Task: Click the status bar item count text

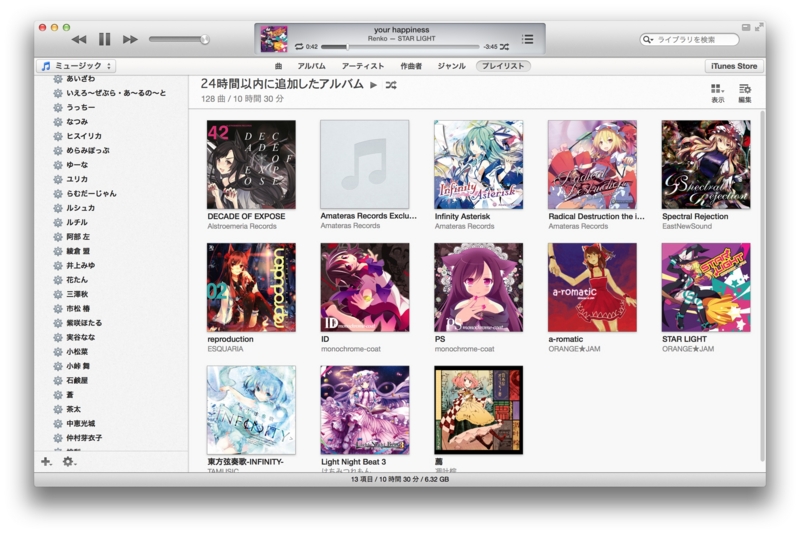Action: tap(400, 479)
